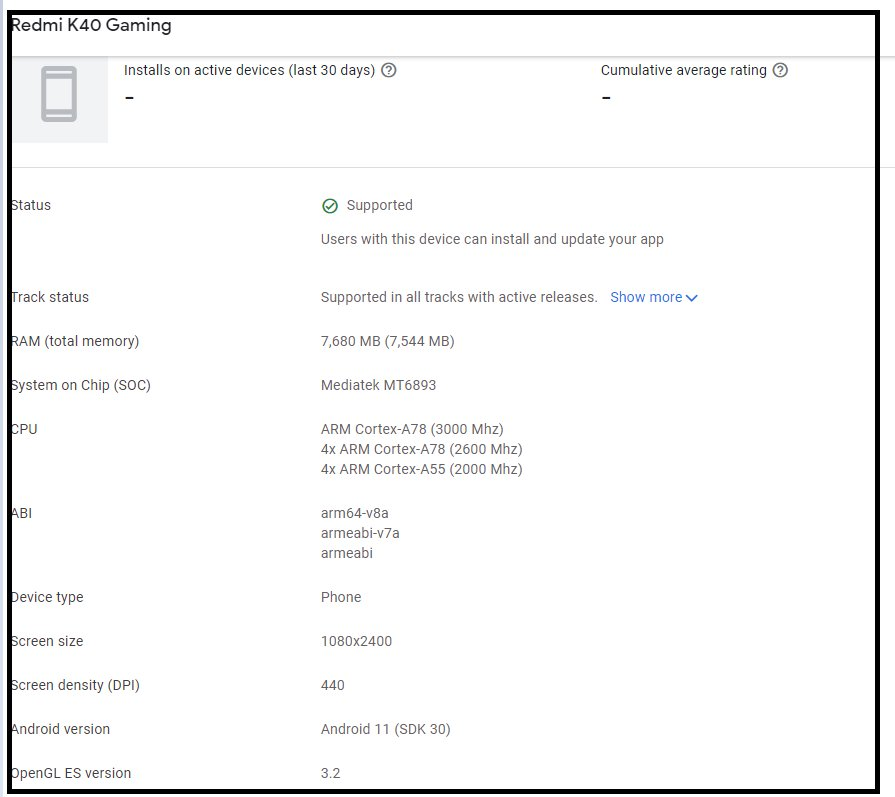The height and width of the screenshot is (797, 895).
Task: Click the Screen density (DPI) label
Action: (75, 685)
